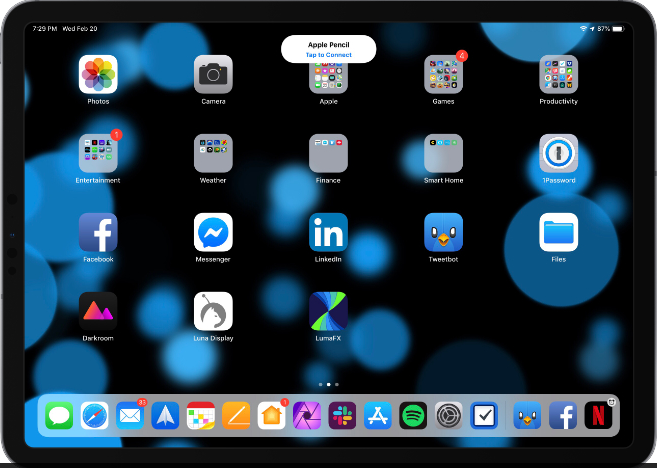
Task: Open the Apple folder
Action: [328, 78]
